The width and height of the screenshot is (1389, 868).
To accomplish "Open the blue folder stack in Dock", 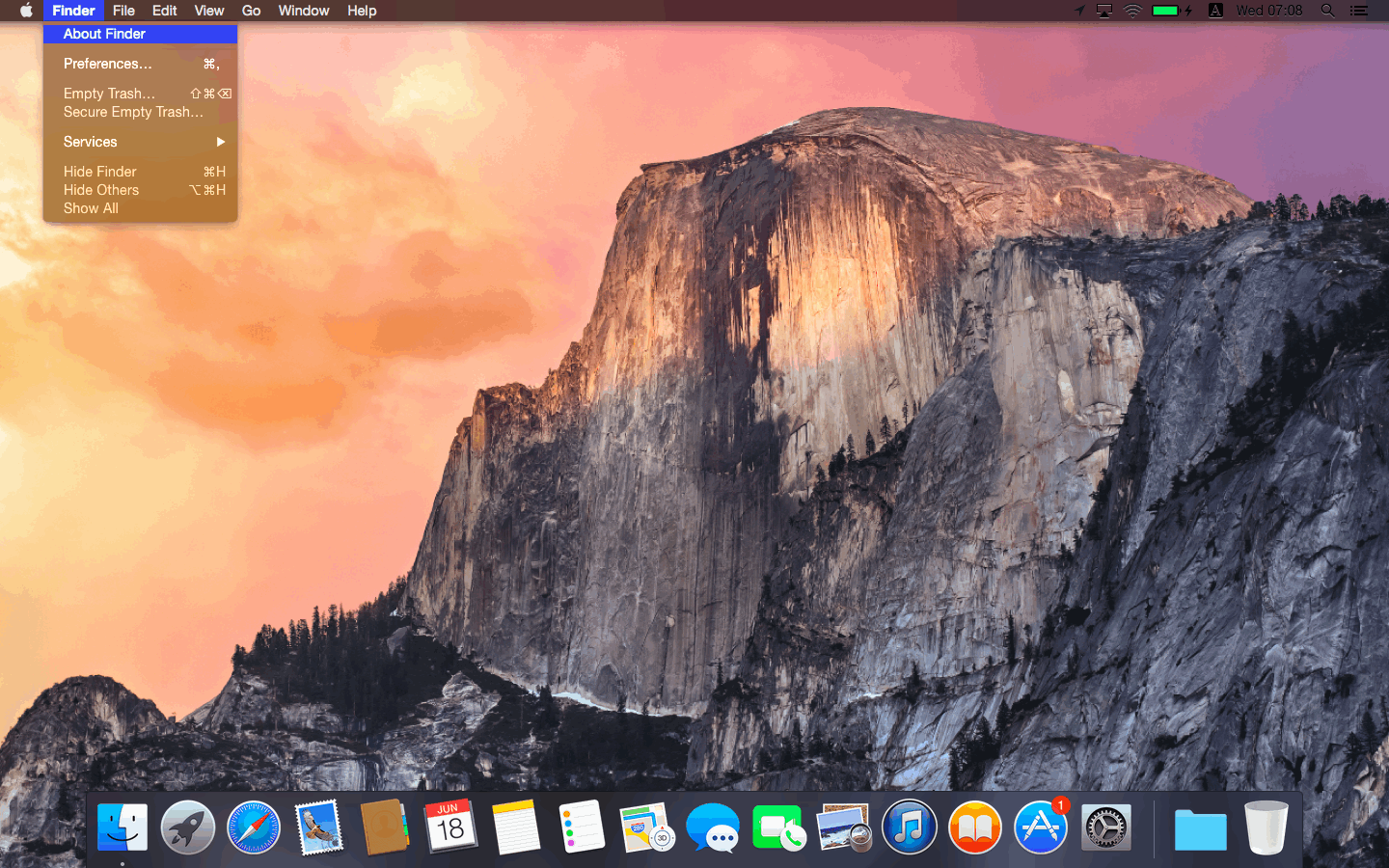I will (1201, 828).
